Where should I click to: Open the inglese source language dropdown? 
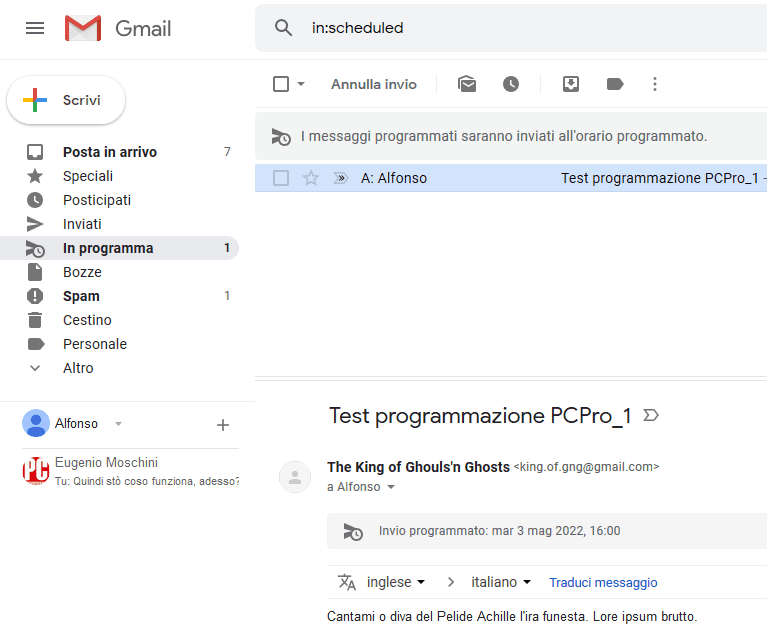pyautogui.click(x=396, y=582)
